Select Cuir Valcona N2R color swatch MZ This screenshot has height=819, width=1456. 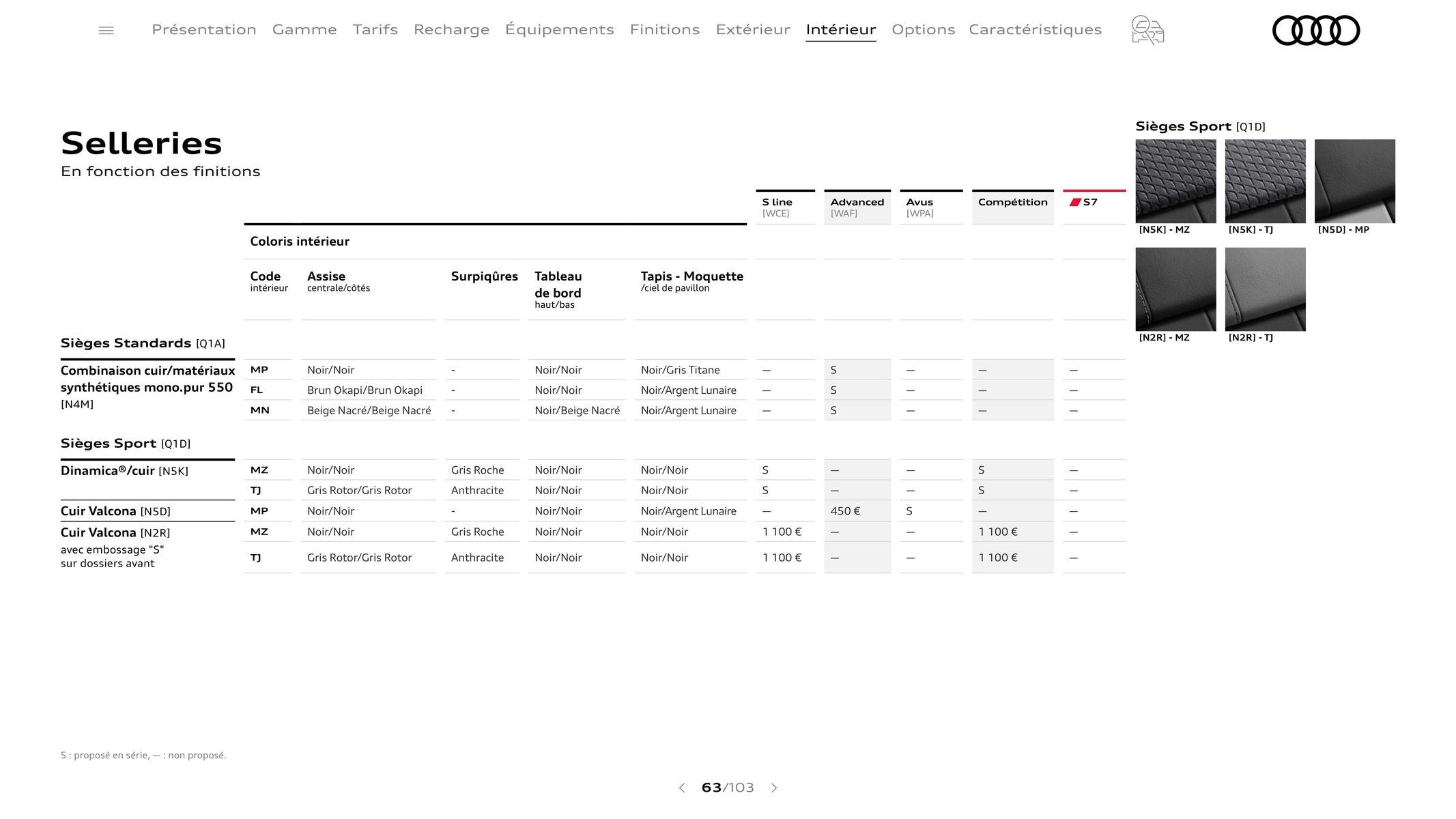[1176, 289]
